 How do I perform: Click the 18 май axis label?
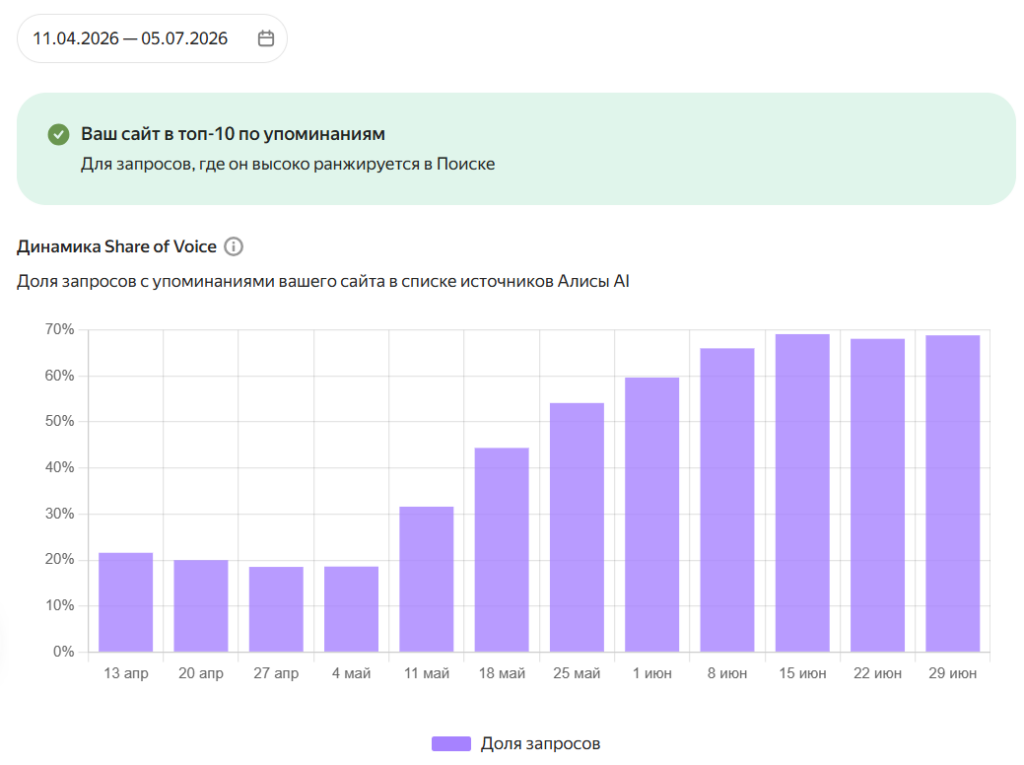[x=502, y=673]
